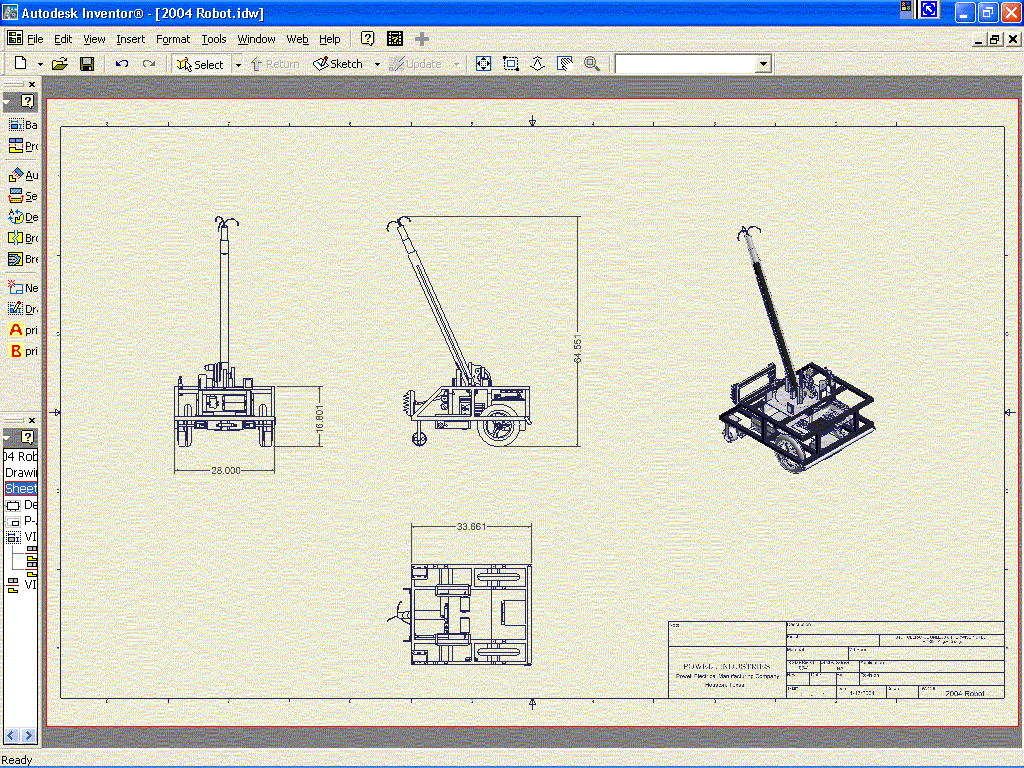Pick the Zoom in/out arrow tool
This screenshot has height=768, width=1024.
point(537,63)
